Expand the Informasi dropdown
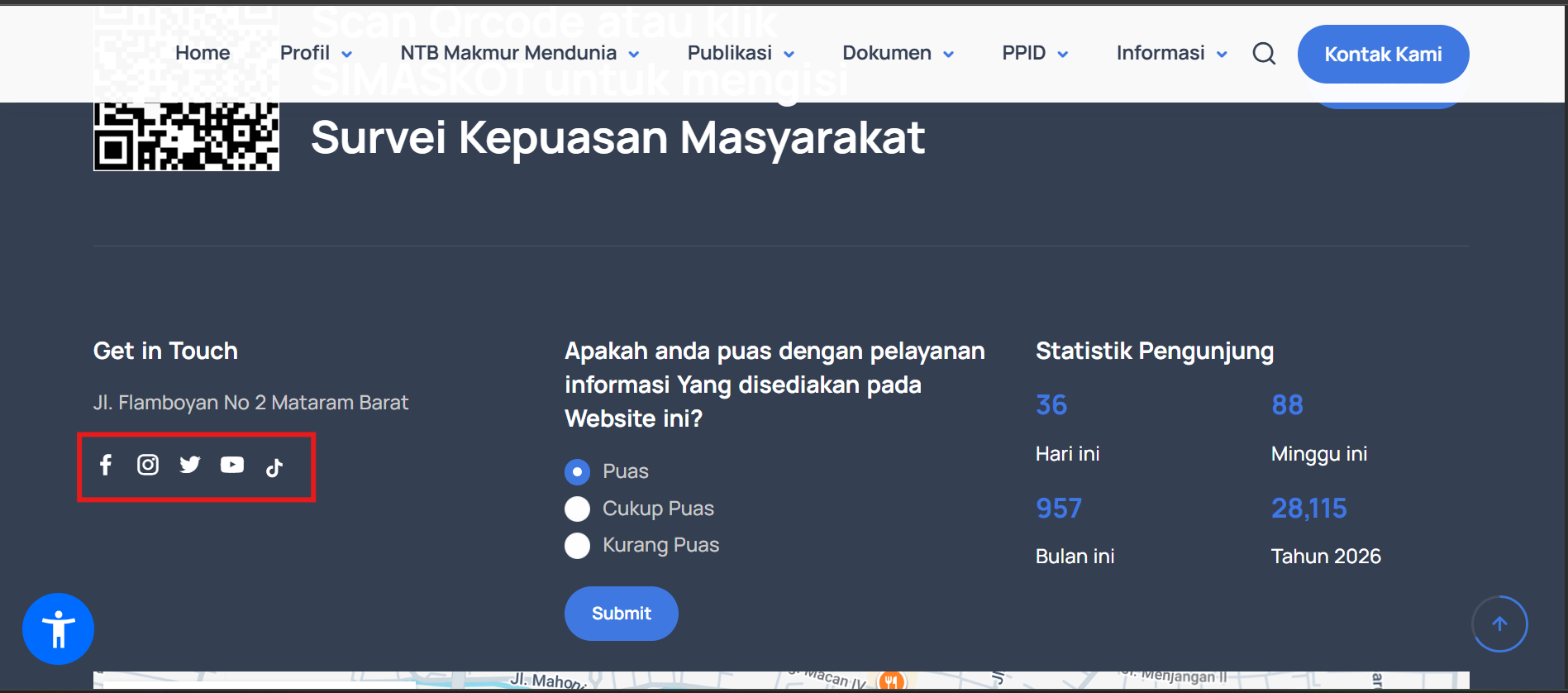The height and width of the screenshot is (693, 1568). [1172, 53]
